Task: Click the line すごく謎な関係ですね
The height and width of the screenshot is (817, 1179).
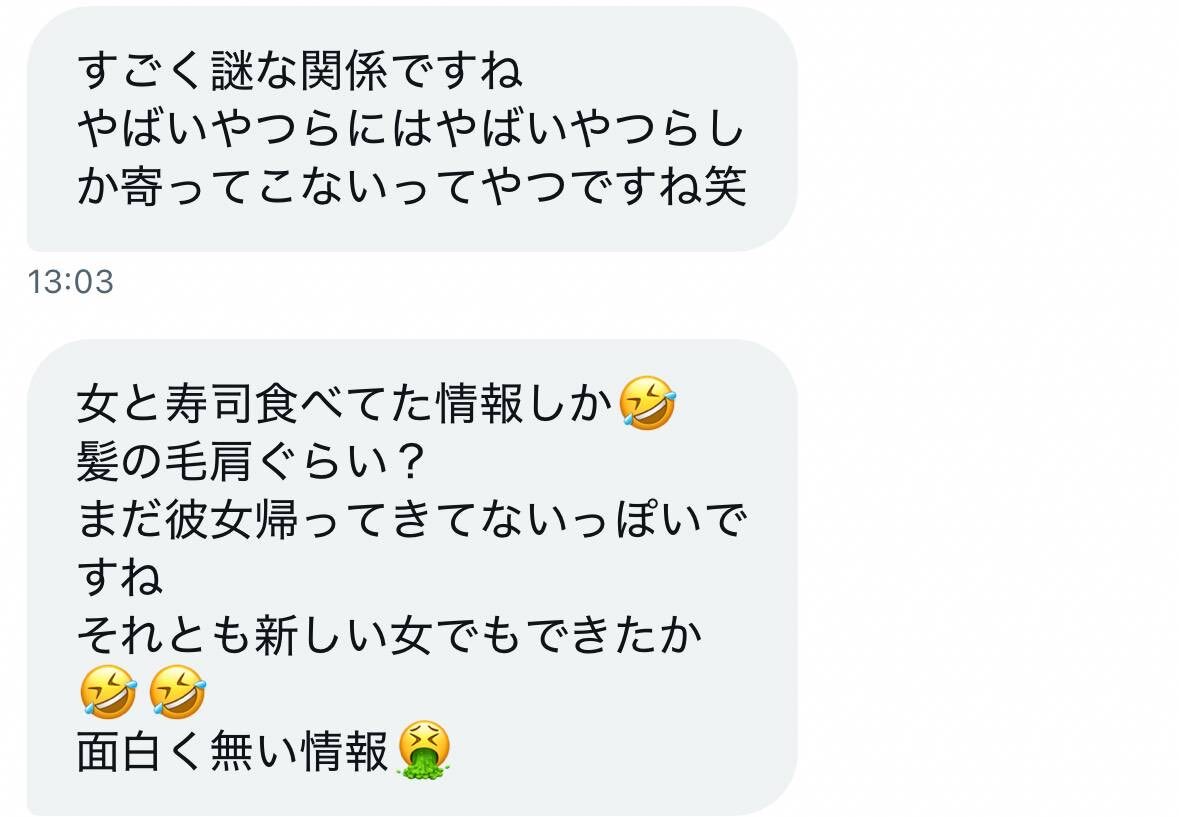Action: (299, 71)
